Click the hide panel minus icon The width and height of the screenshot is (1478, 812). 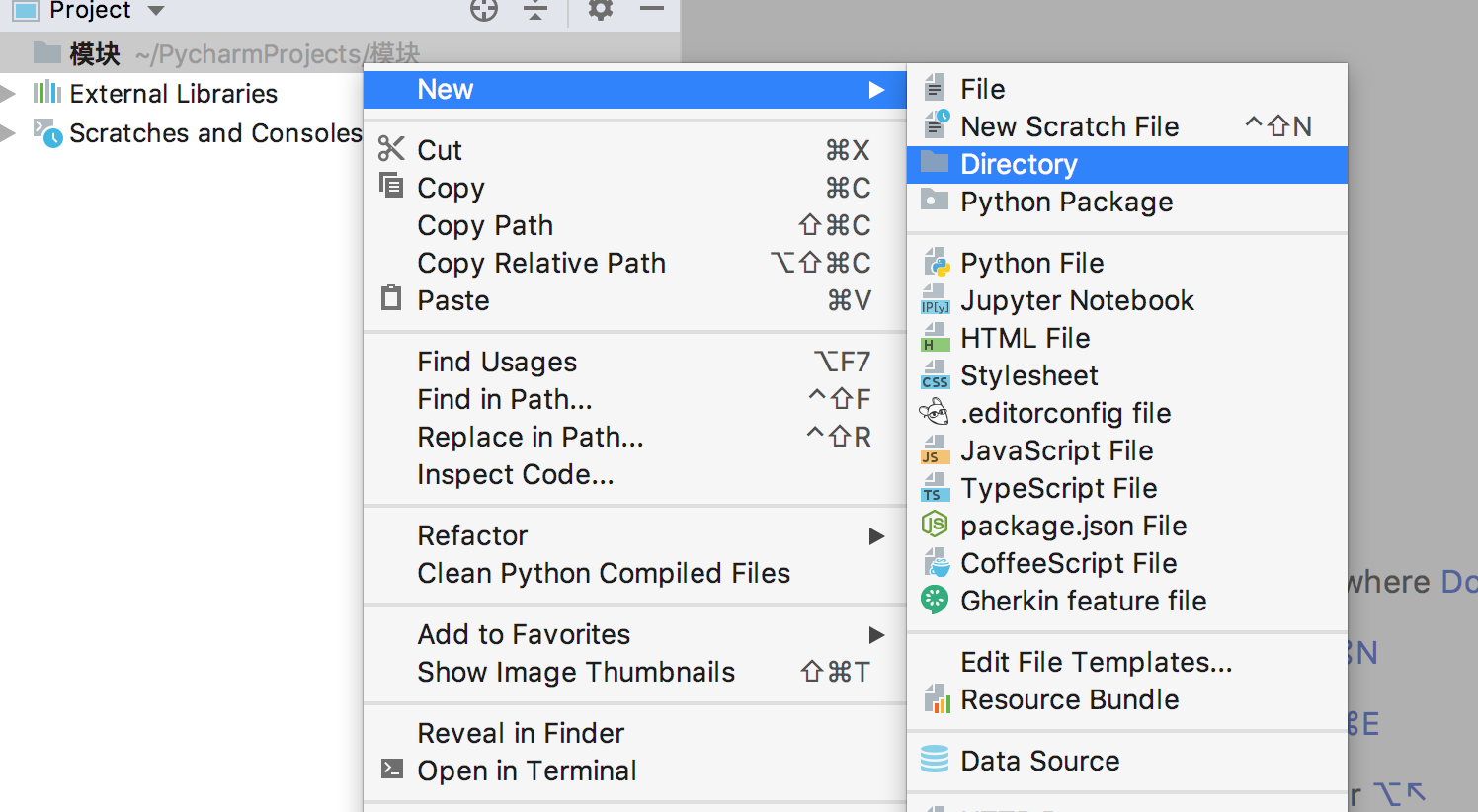652,9
